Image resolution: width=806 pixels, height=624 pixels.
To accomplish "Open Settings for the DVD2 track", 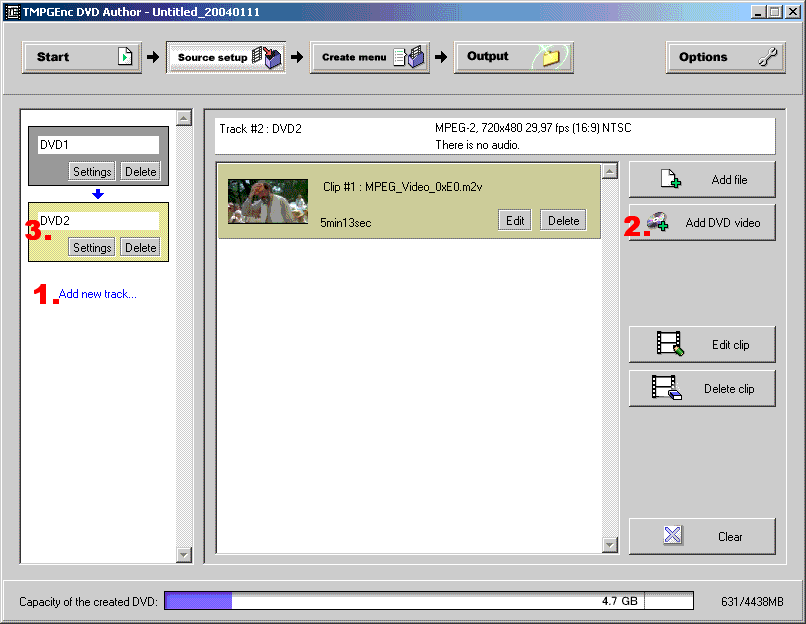I will click(92, 248).
